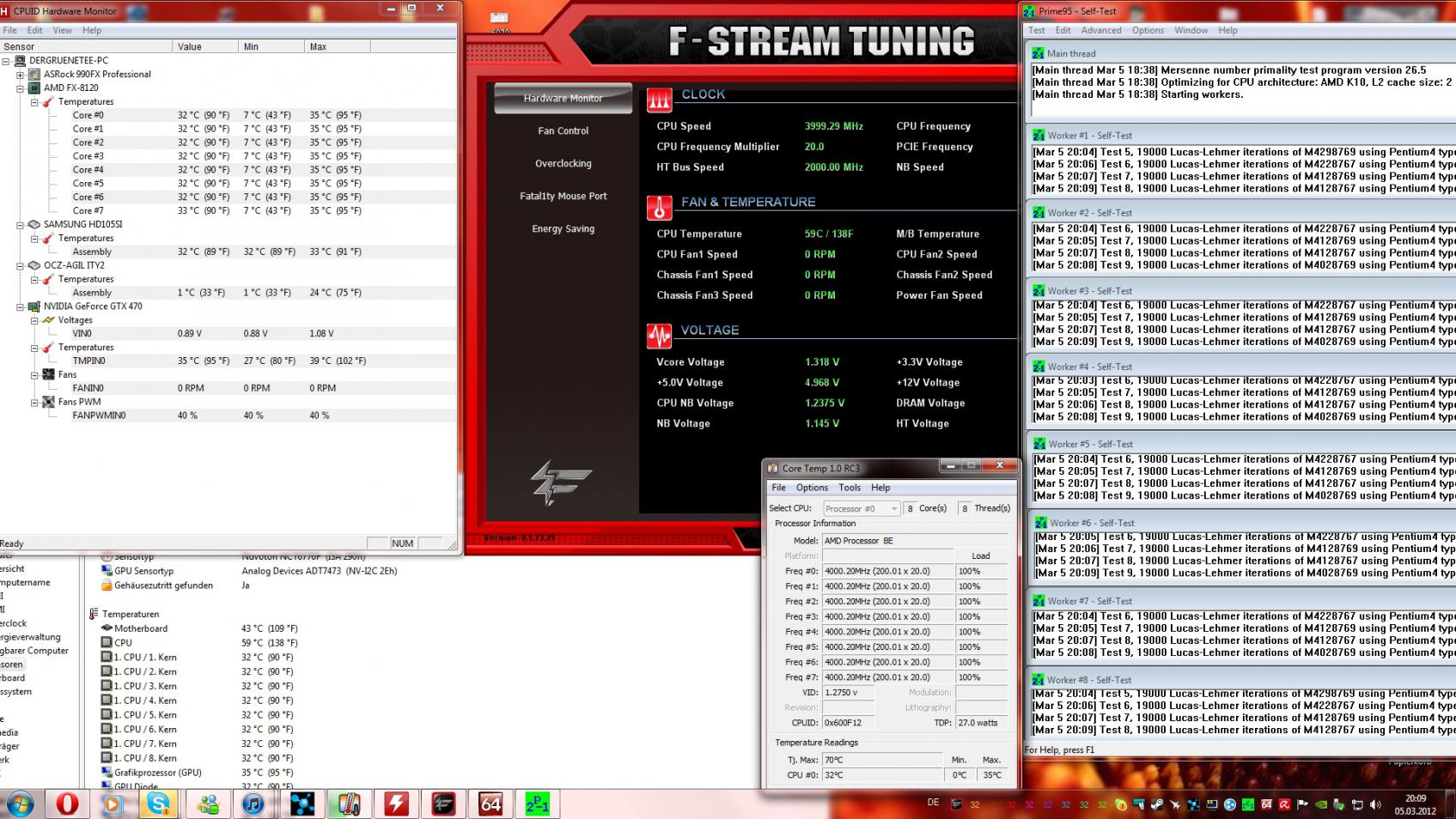Collapse the Fans PWM node
1456x819 pixels.
[34, 403]
